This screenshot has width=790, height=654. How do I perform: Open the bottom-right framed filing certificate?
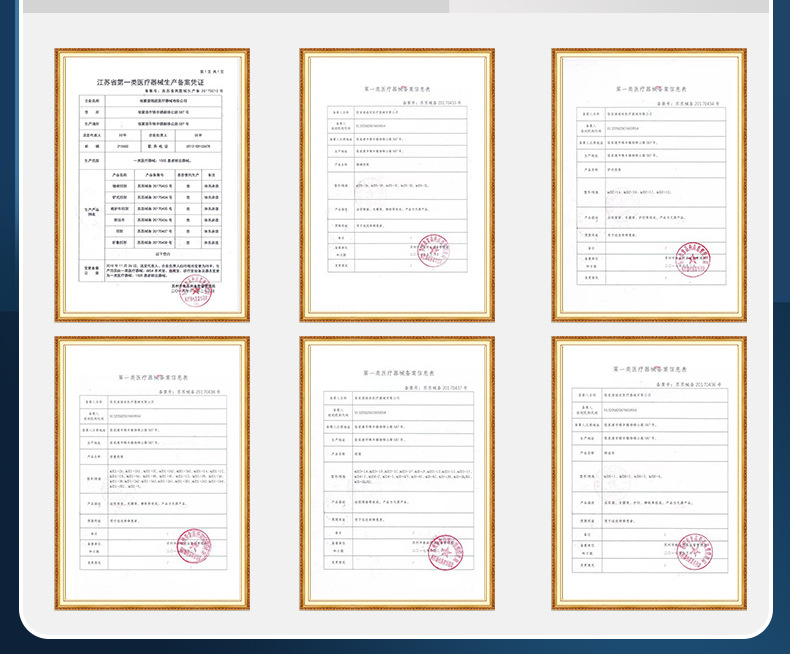(x=649, y=473)
